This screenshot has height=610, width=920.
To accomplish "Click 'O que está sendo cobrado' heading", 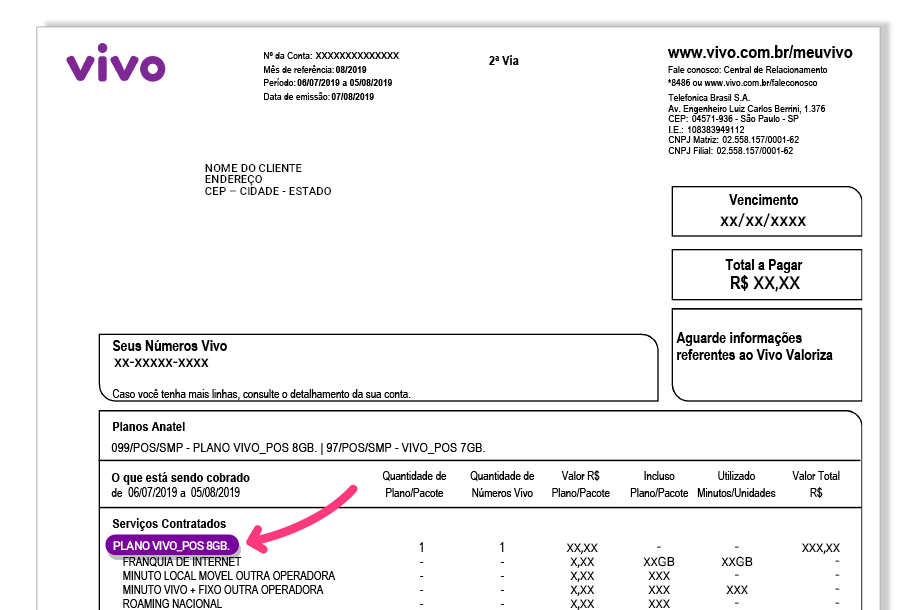I will pyautogui.click(x=181, y=477).
